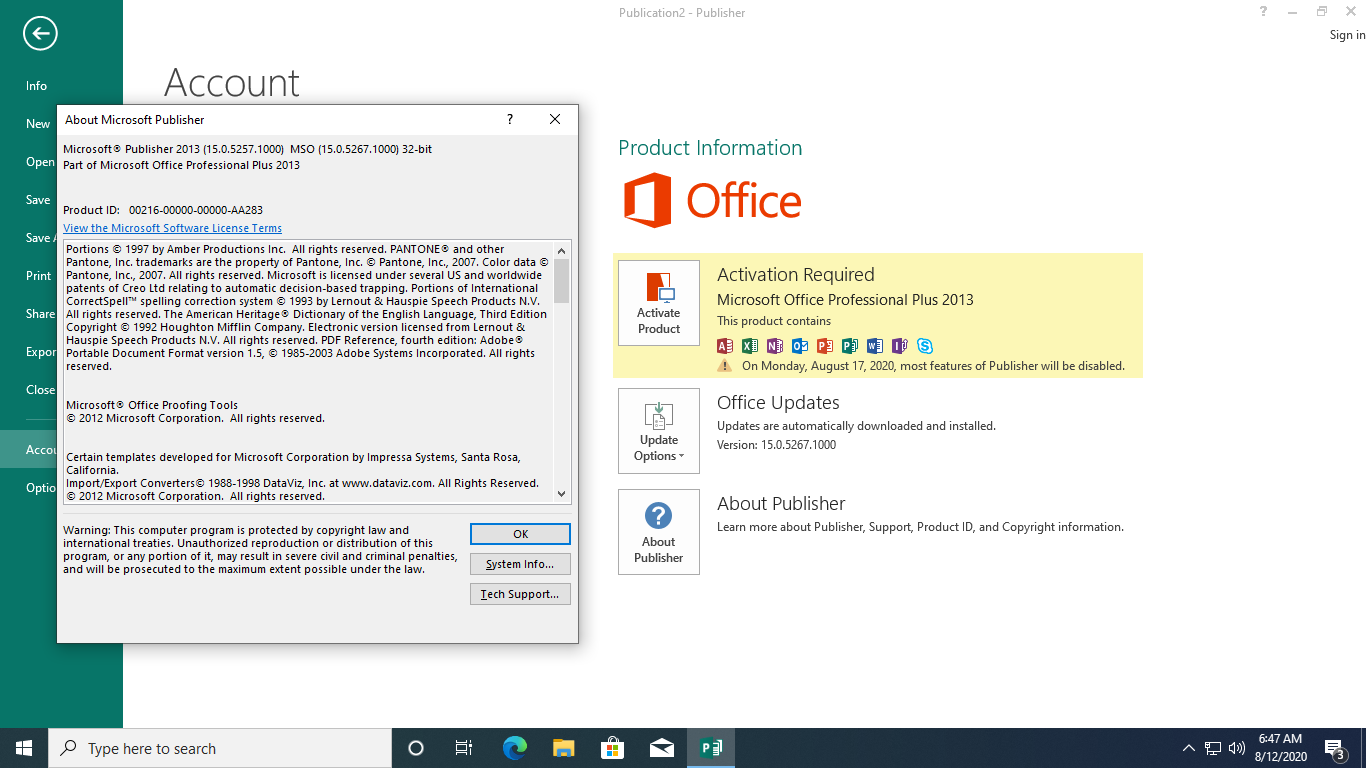Select Account in backstage menu
The image size is (1366, 768).
coord(28,450)
